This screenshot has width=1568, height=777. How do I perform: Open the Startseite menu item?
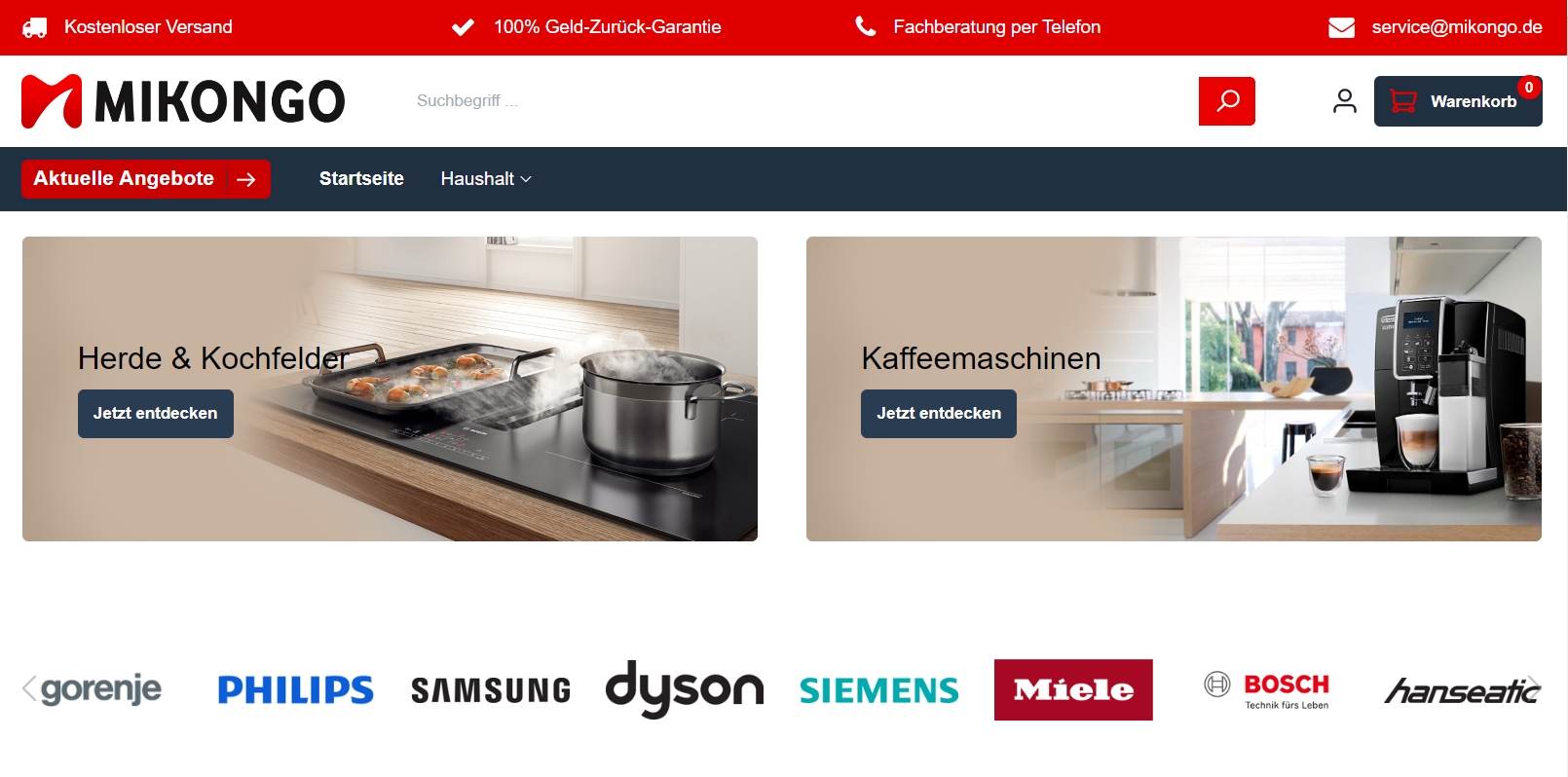361,179
